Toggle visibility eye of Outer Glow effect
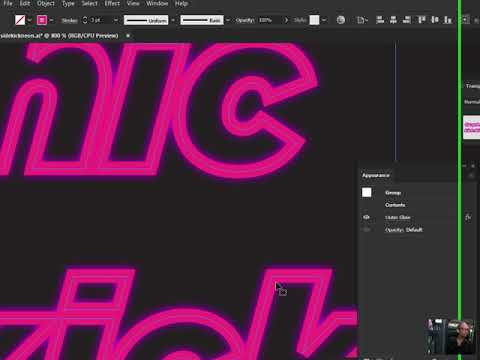 (366, 217)
